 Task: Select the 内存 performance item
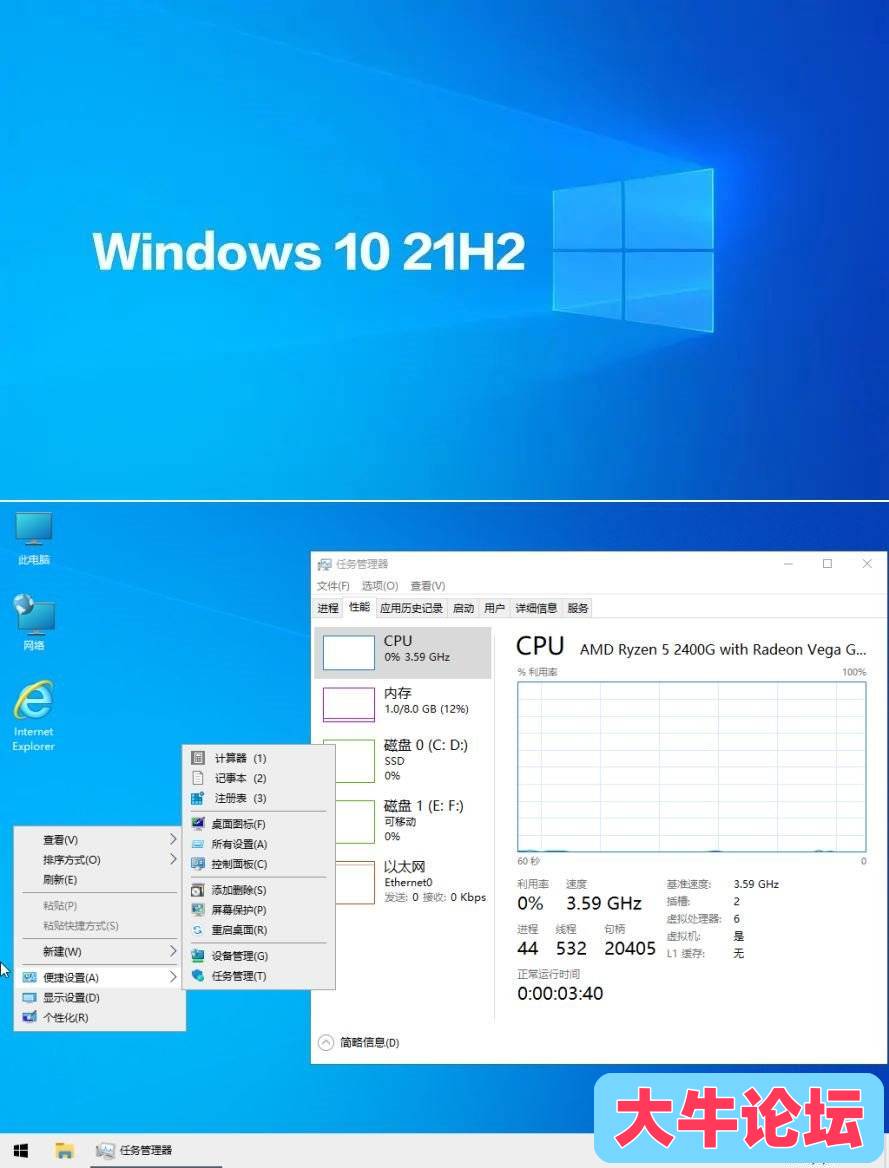click(x=403, y=704)
